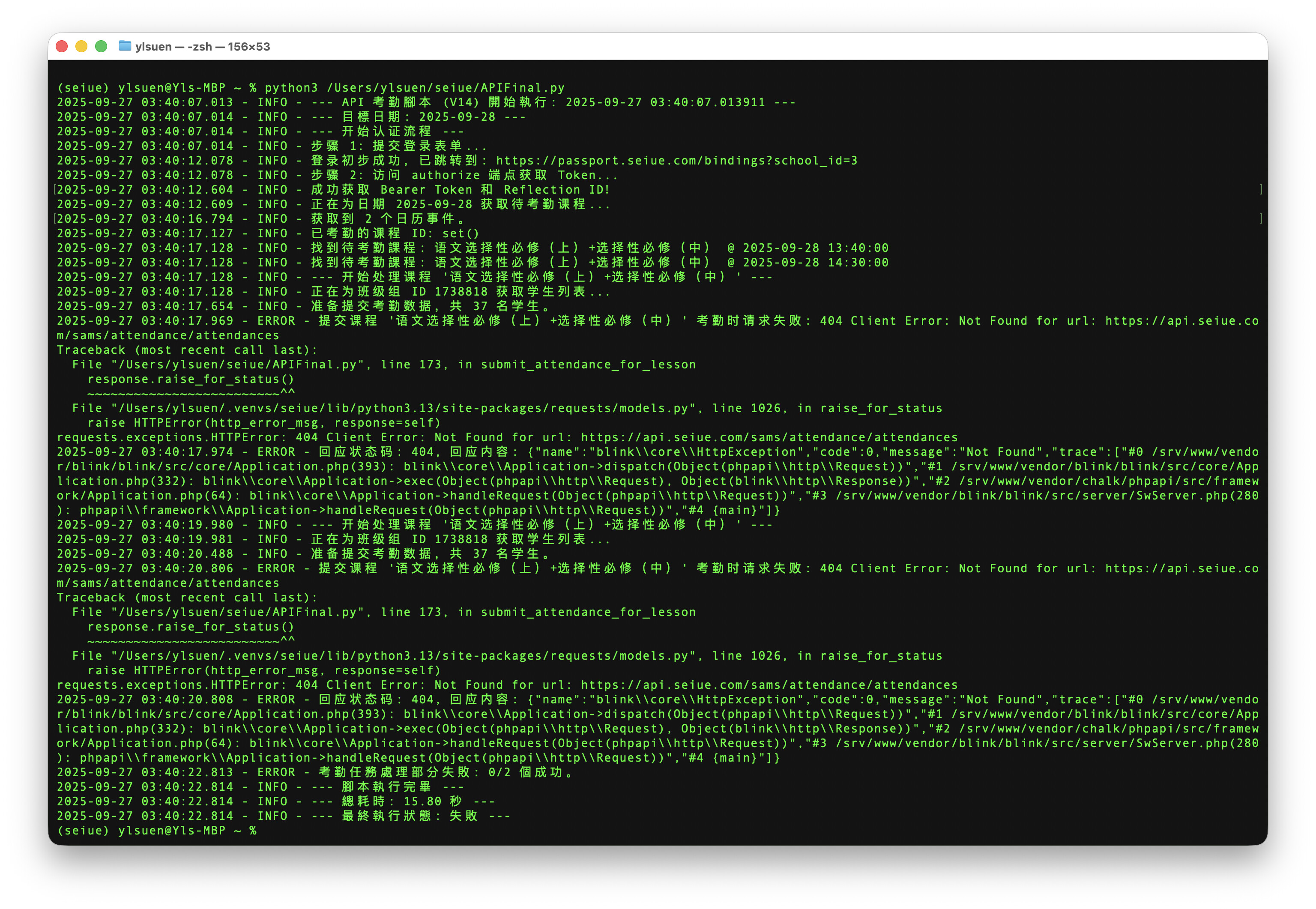Click right mark bracket on '获取到 2 个日历事件' line

click(x=1261, y=219)
